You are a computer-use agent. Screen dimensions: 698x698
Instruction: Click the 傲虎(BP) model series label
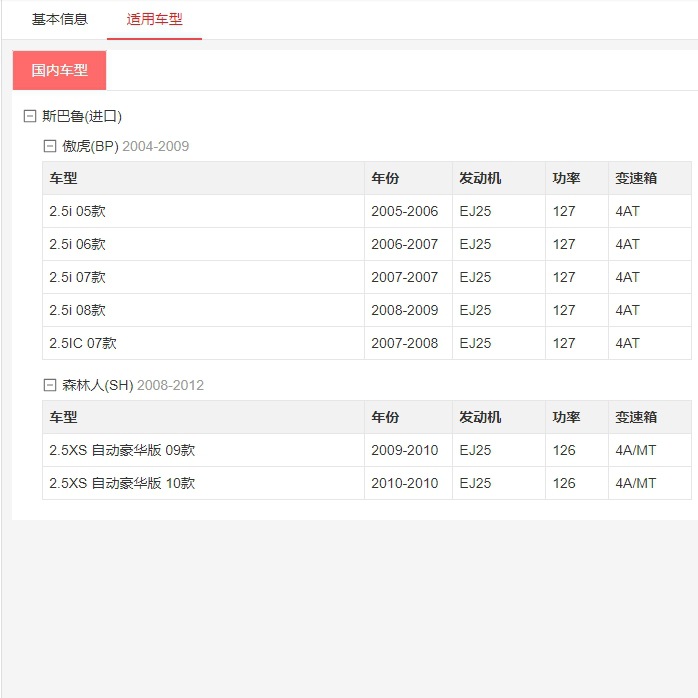90,146
